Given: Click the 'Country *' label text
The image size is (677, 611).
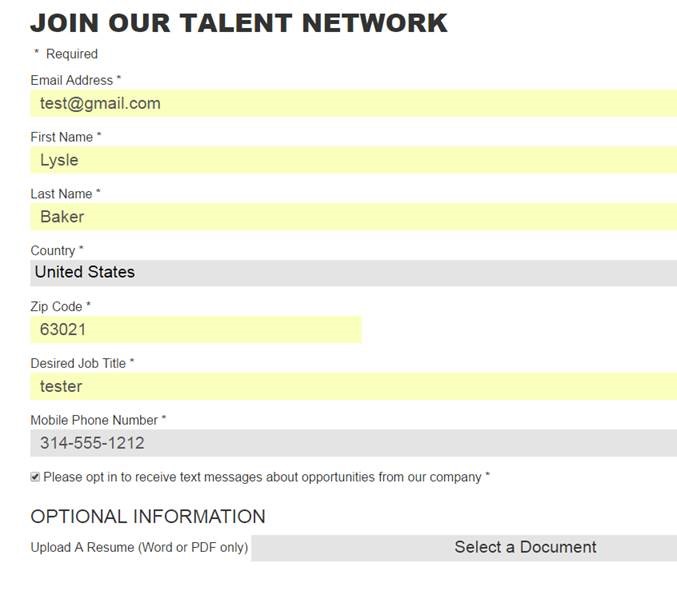Looking at the screenshot, I should click(57, 251).
